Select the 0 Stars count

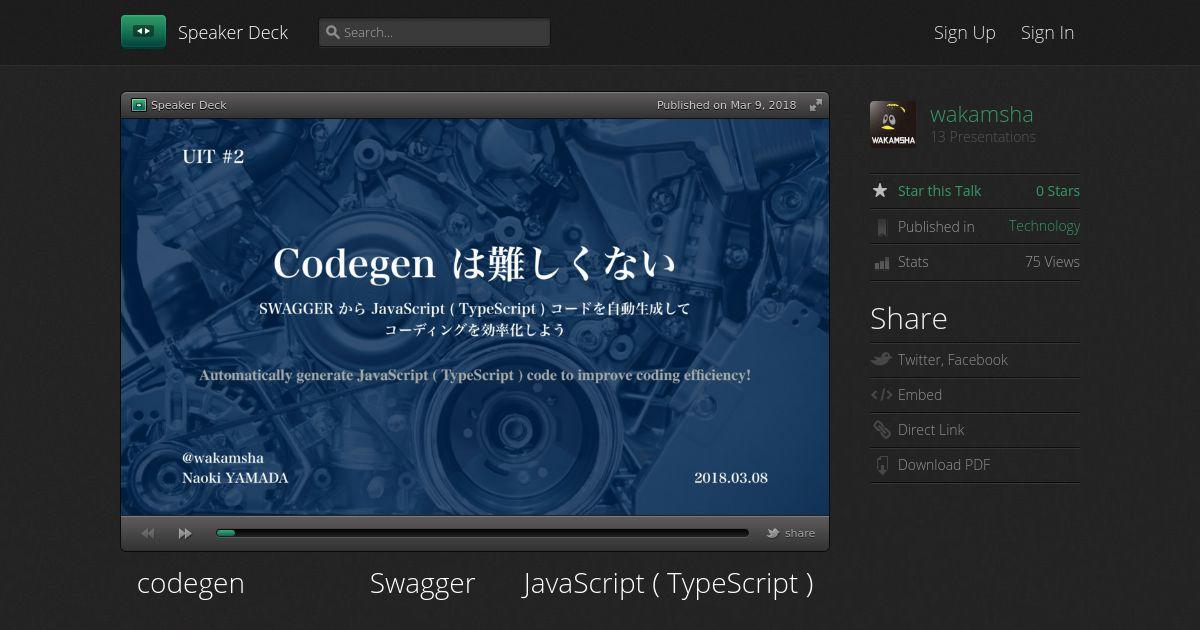pyautogui.click(x=1058, y=191)
